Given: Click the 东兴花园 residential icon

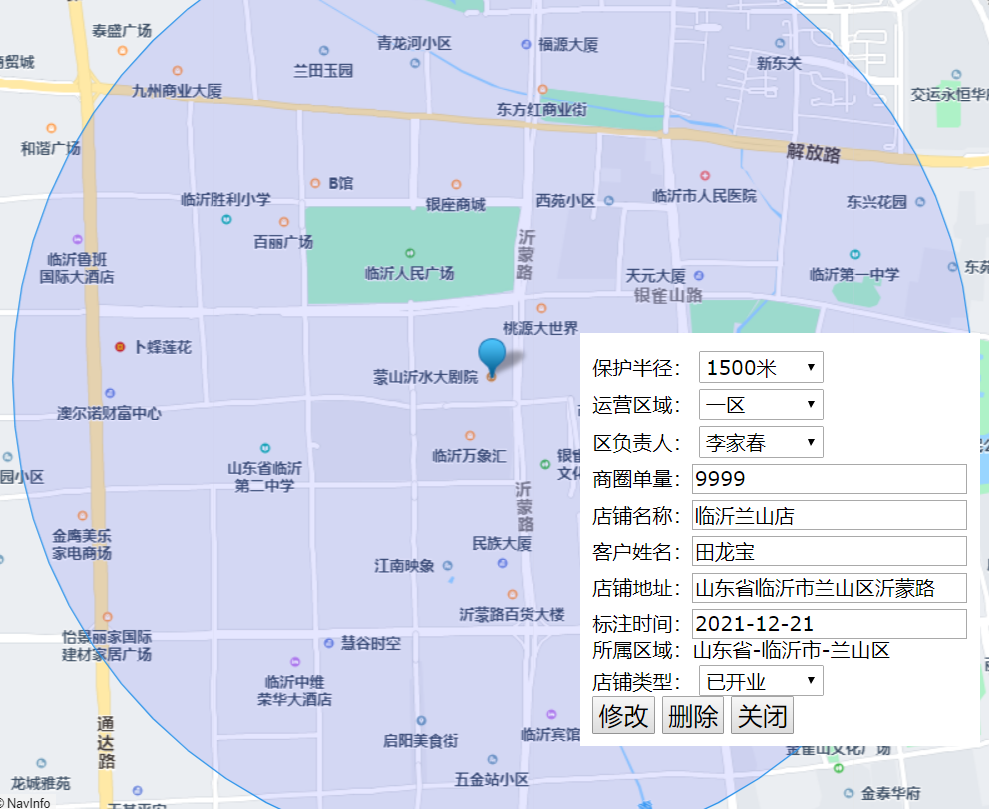Looking at the screenshot, I should pos(920,202).
